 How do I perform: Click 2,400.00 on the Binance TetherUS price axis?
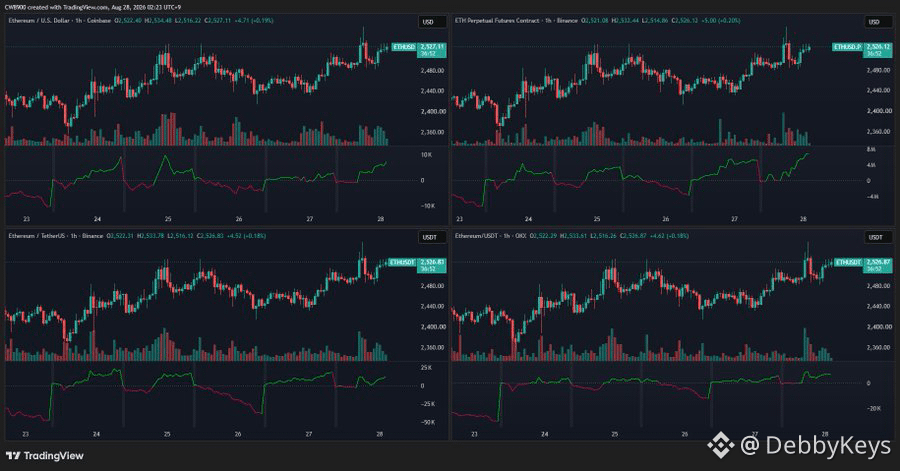[x=433, y=327]
